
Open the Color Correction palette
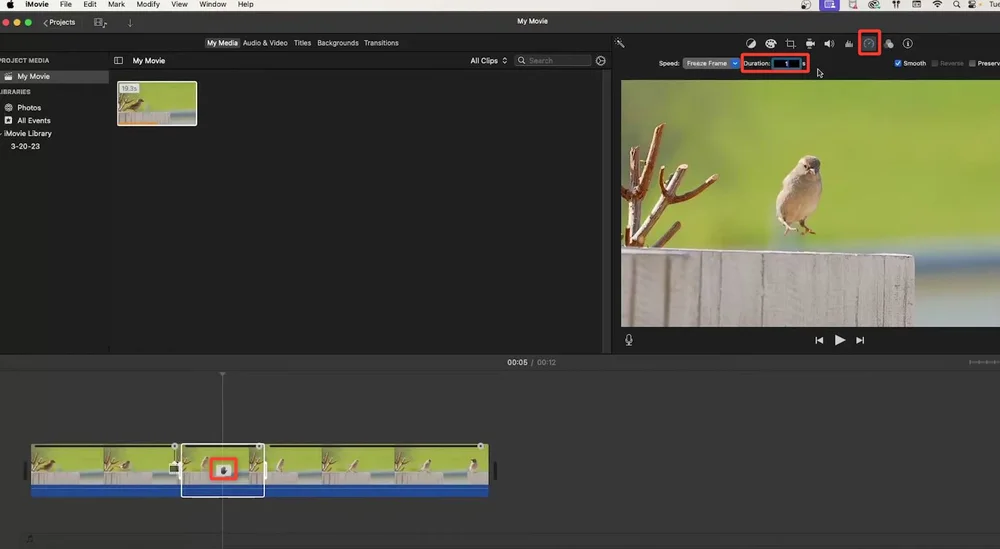(x=771, y=44)
